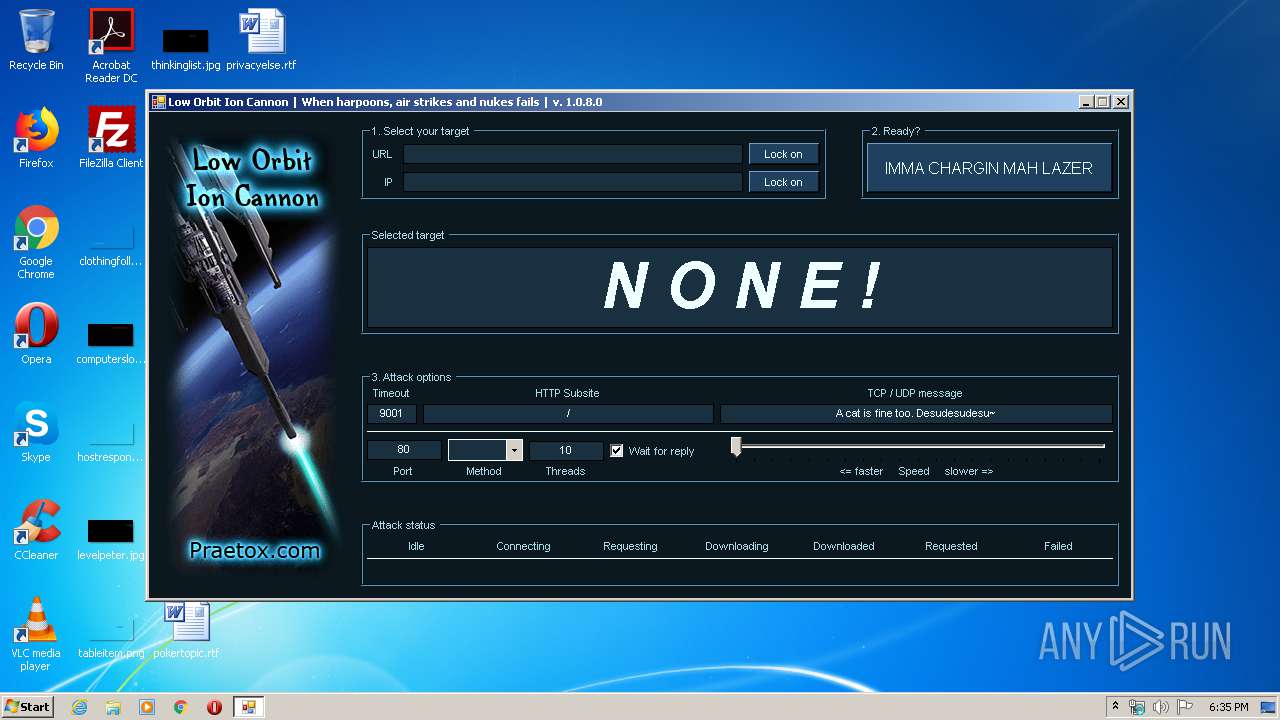
Task: Click the volume speaker tray icon
Action: [1160, 707]
